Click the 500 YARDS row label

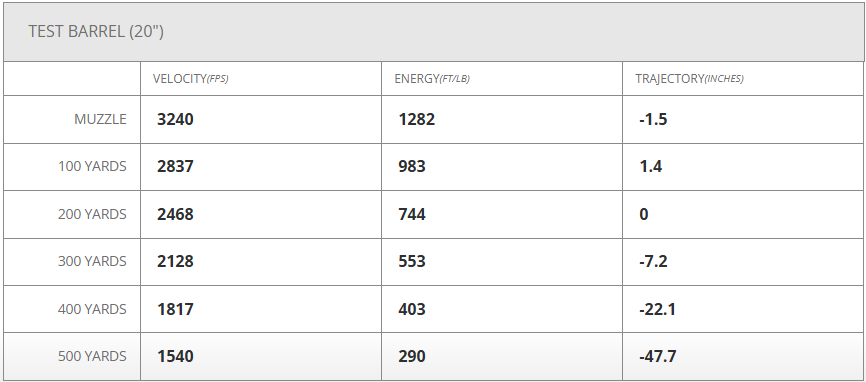click(92, 357)
